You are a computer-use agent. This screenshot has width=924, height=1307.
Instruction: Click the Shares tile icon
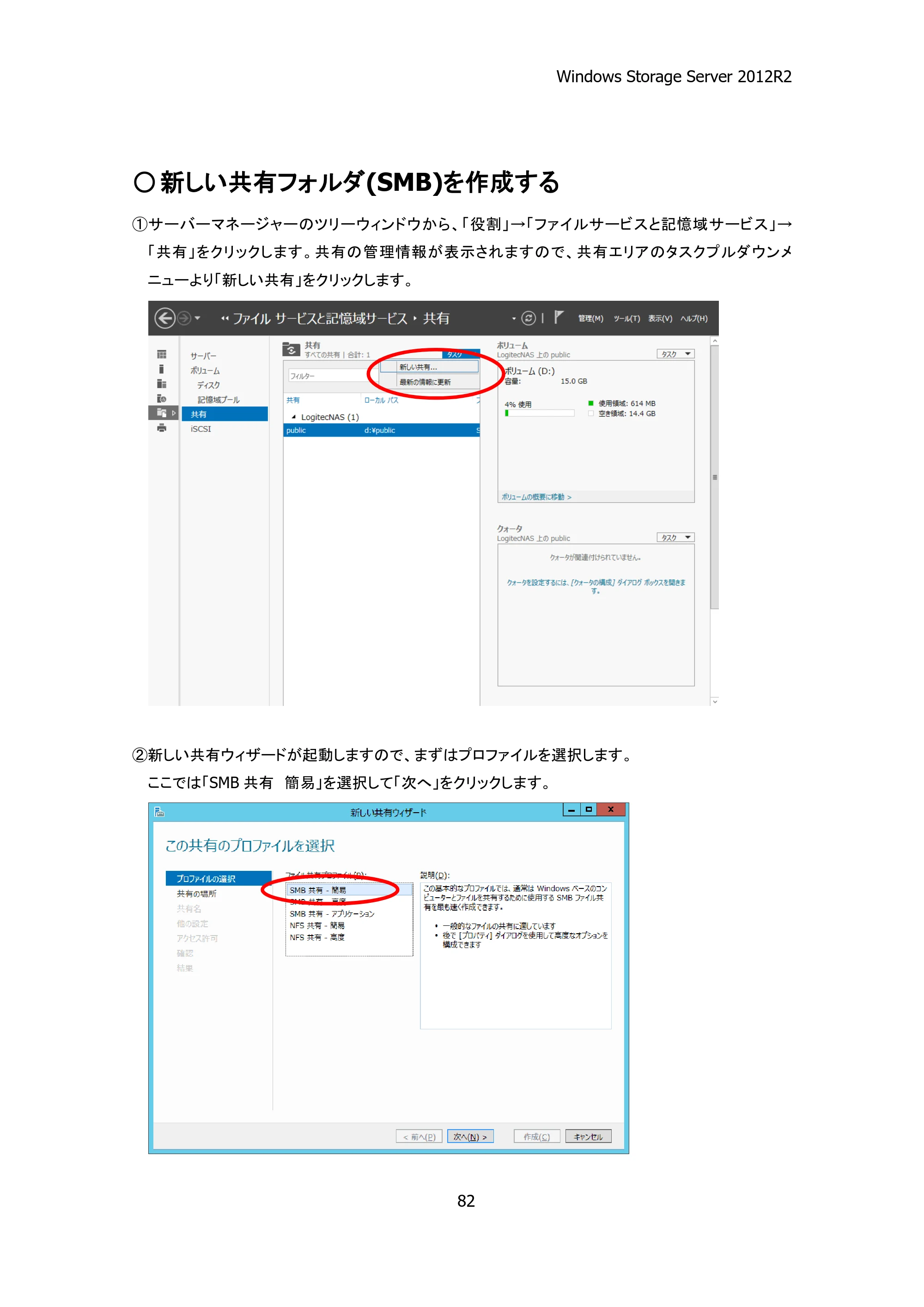tap(291, 350)
